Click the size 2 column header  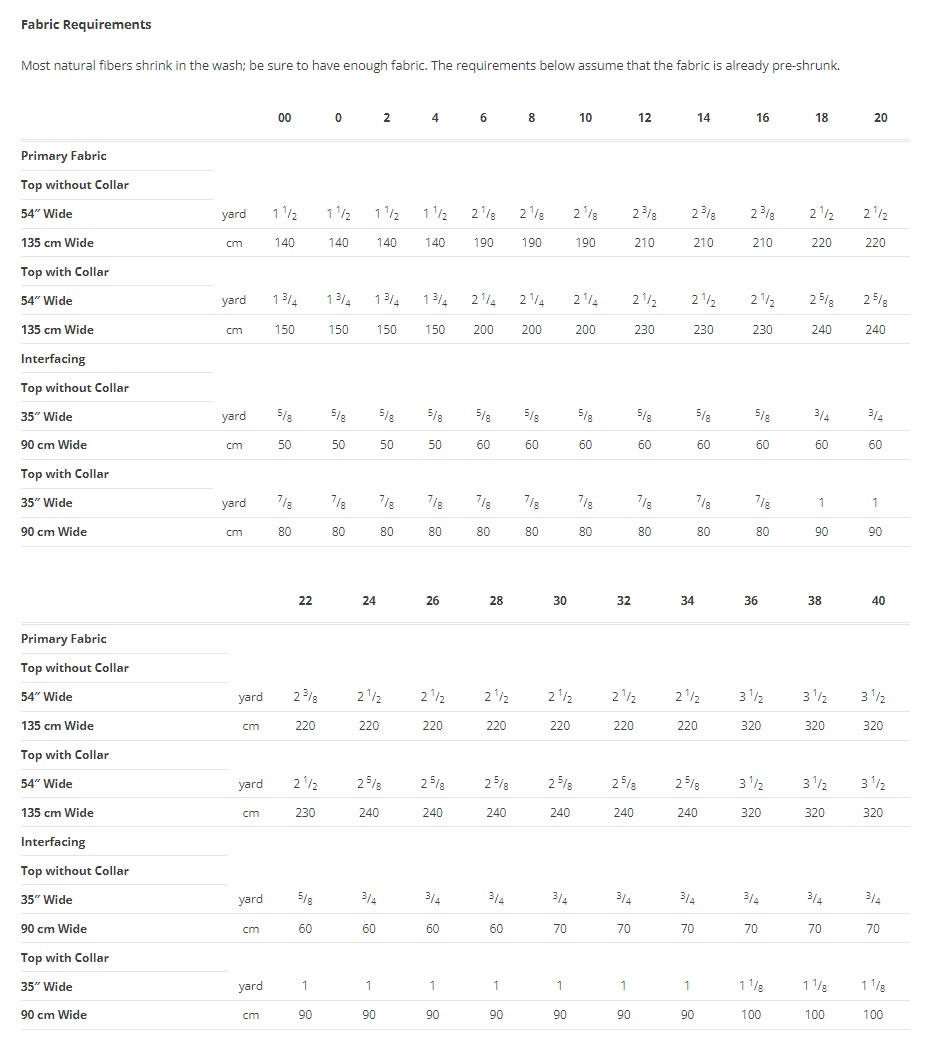click(x=387, y=118)
